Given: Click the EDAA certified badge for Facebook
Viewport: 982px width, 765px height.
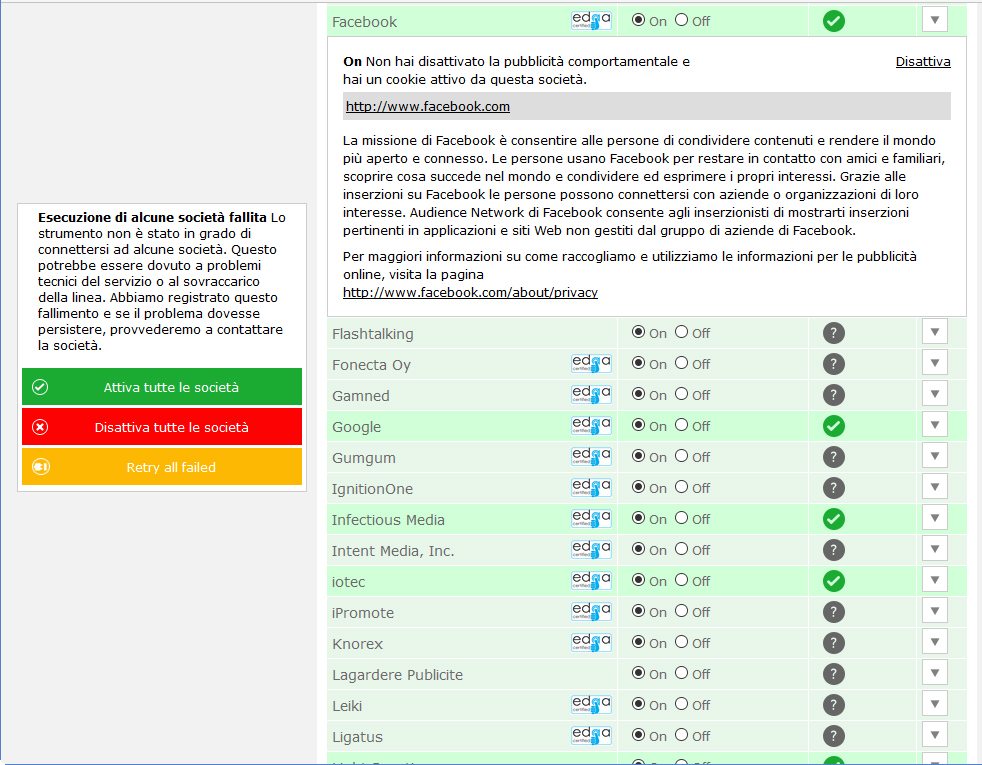Looking at the screenshot, I should (x=591, y=21).
